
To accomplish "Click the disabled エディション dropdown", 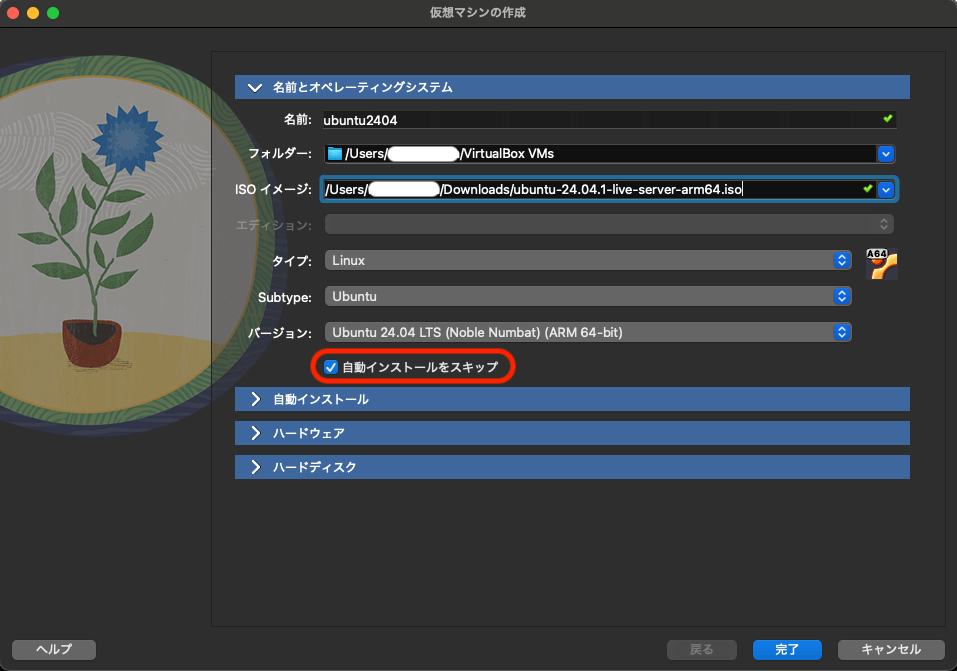I will point(609,224).
